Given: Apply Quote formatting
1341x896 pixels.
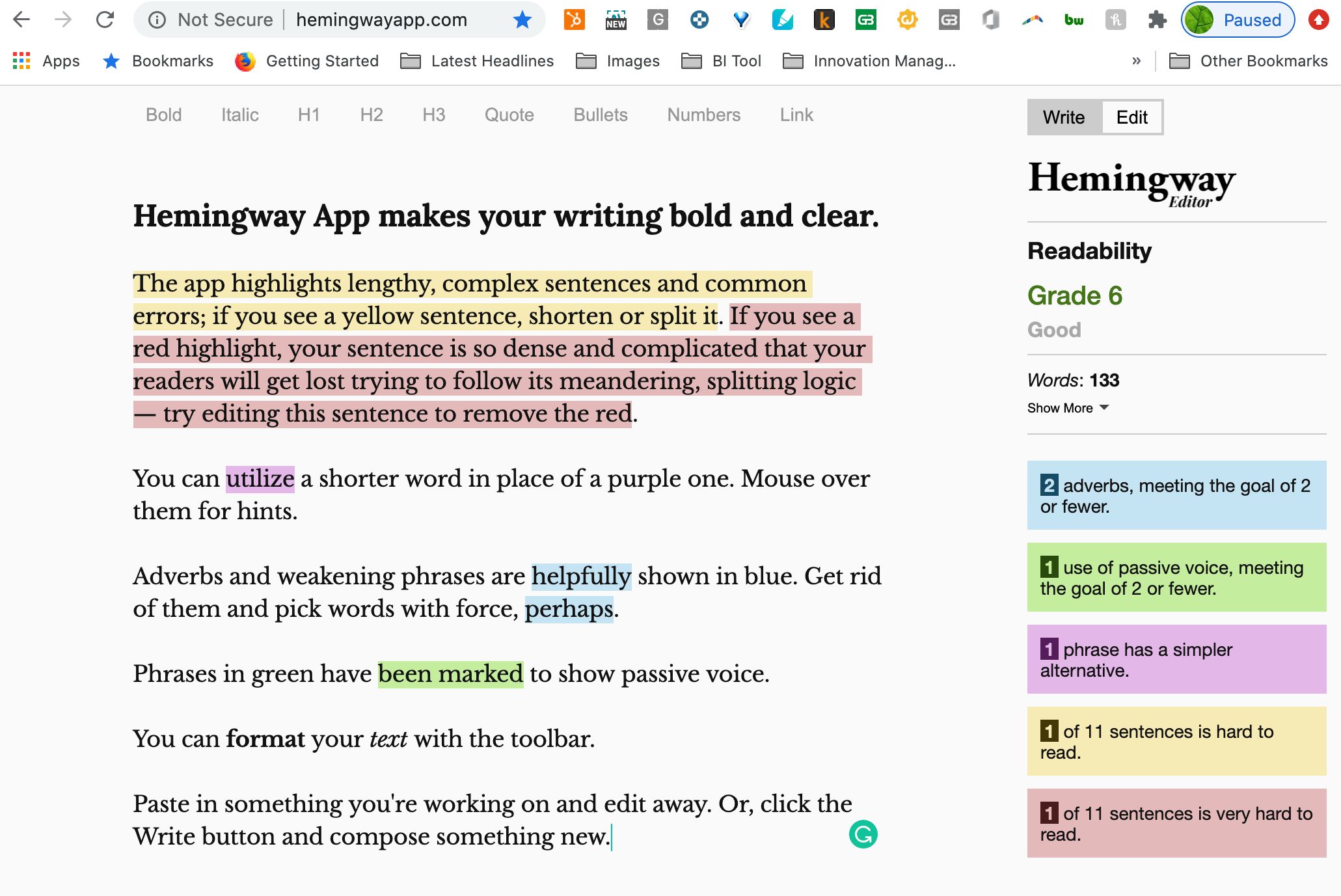Looking at the screenshot, I should pyautogui.click(x=509, y=115).
